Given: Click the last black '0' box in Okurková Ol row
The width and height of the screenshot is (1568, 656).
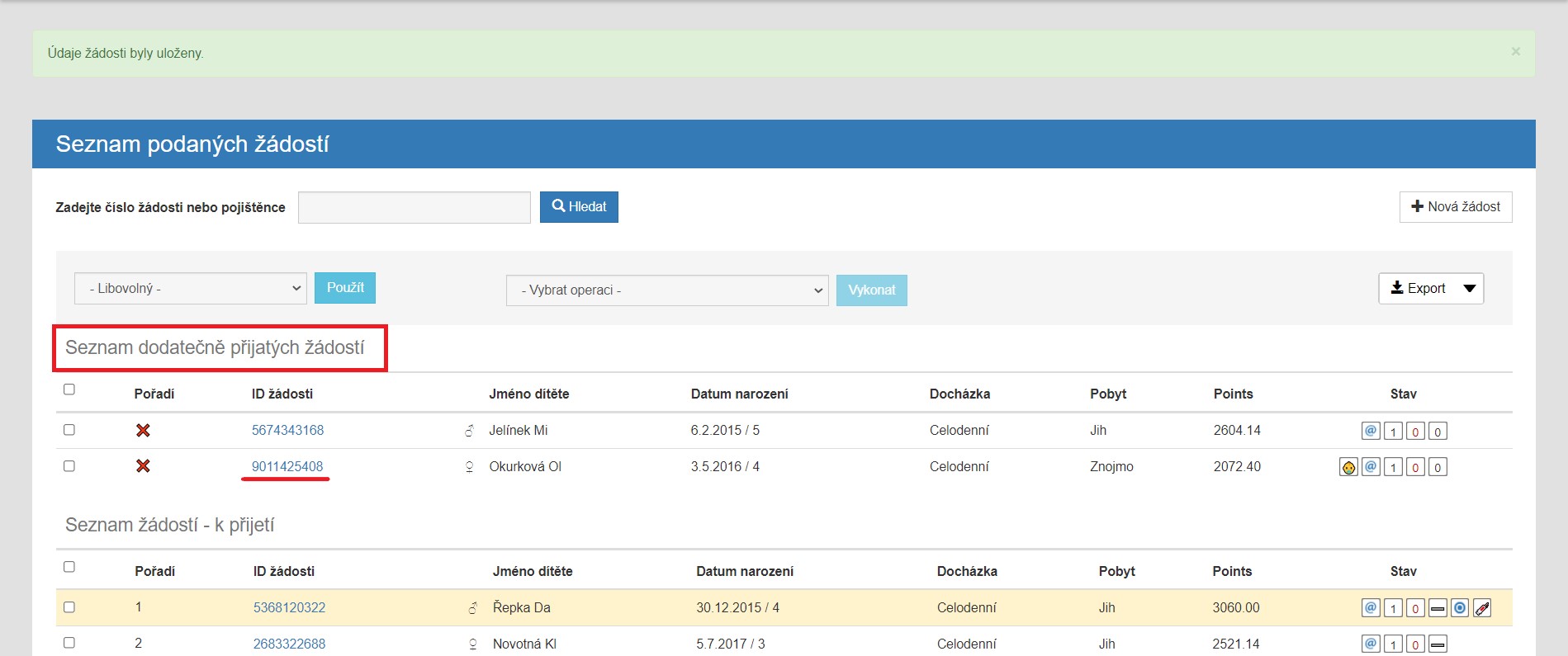Looking at the screenshot, I should (1438, 467).
